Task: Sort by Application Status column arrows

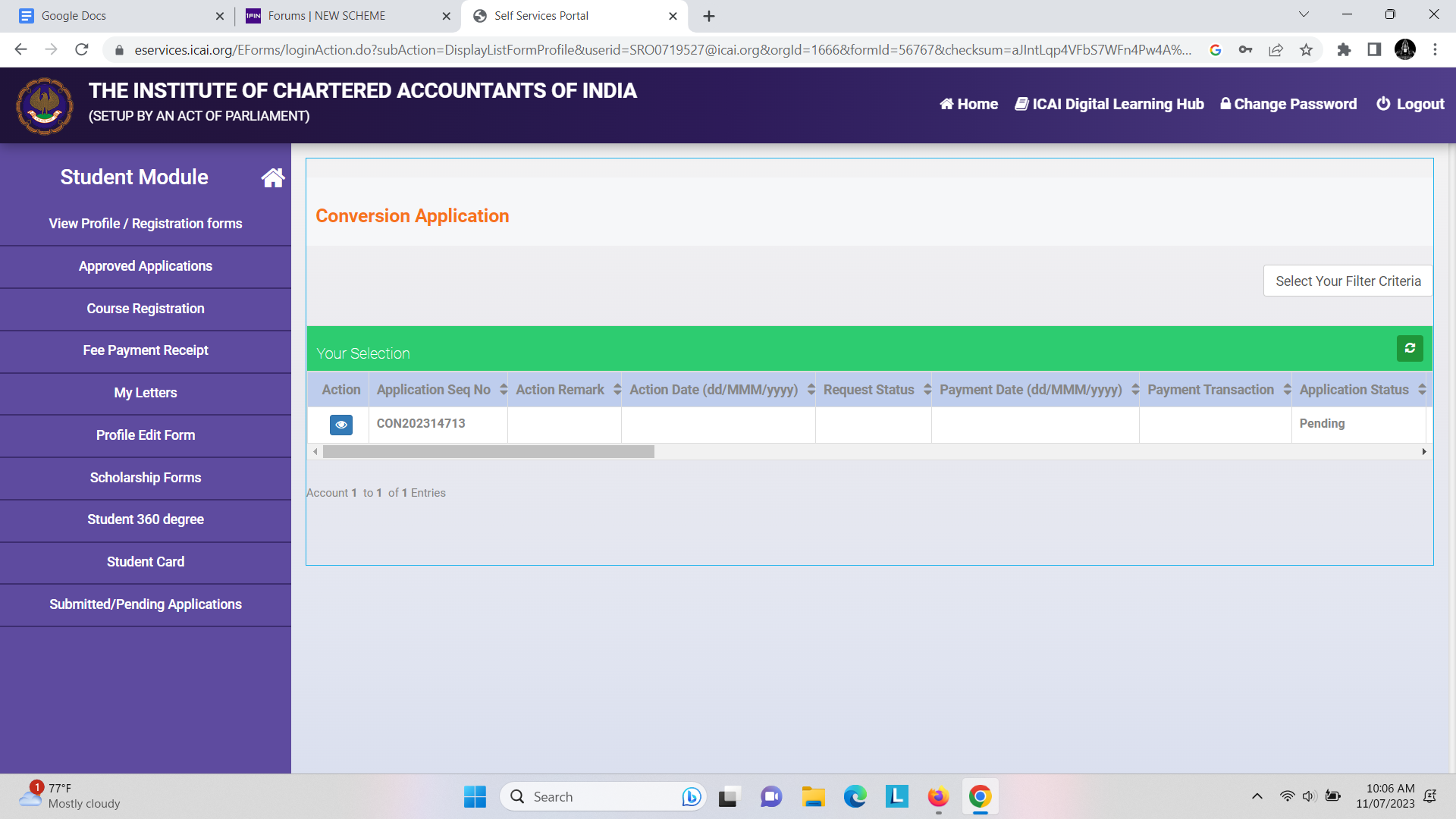Action: (1422, 390)
